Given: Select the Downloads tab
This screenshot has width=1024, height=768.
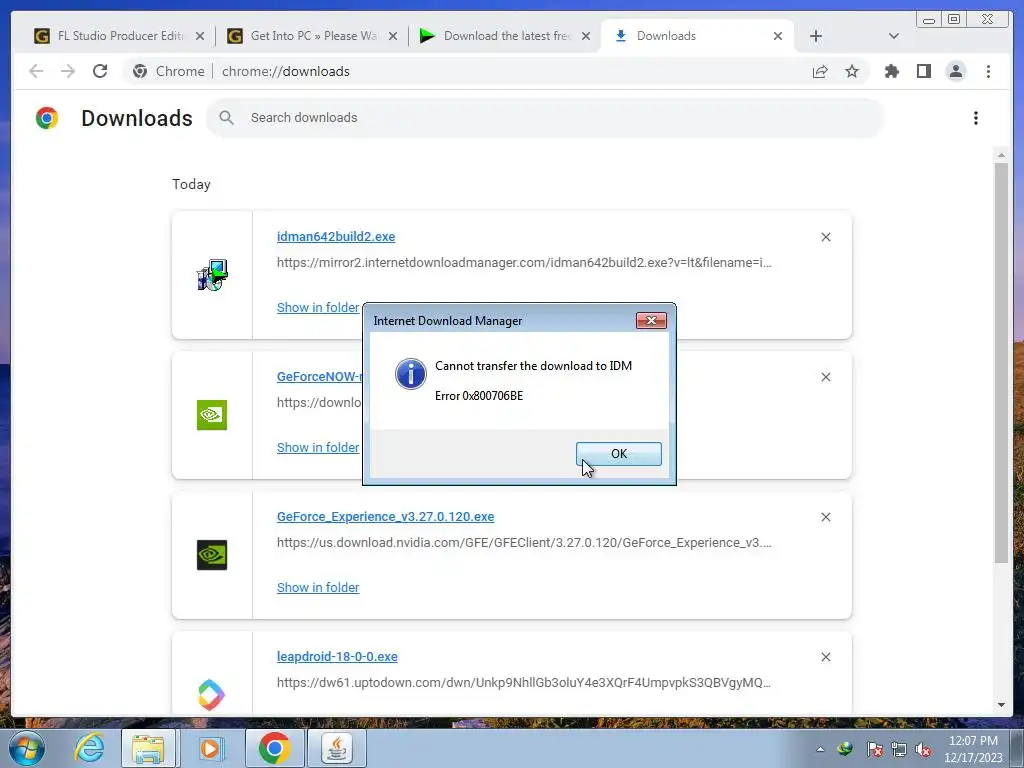Looking at the screenshot, I should coord(696,36).
